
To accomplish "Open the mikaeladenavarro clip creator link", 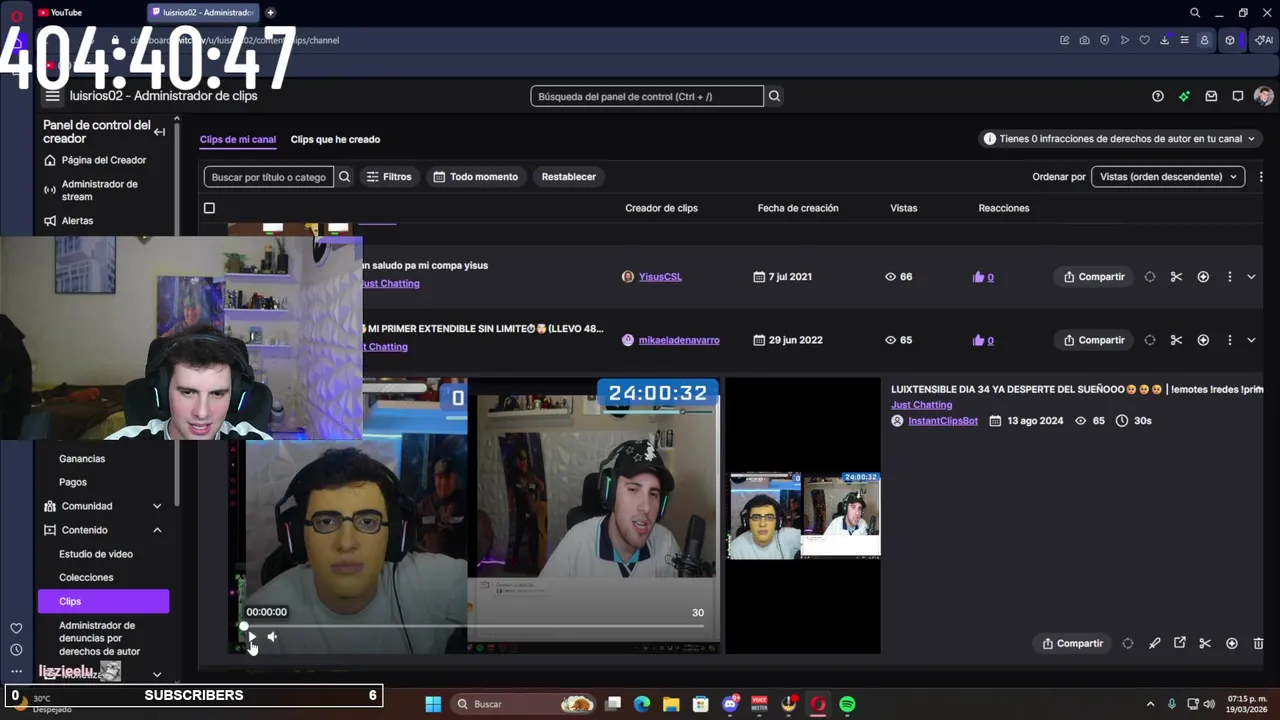I will tap(679, 340).
